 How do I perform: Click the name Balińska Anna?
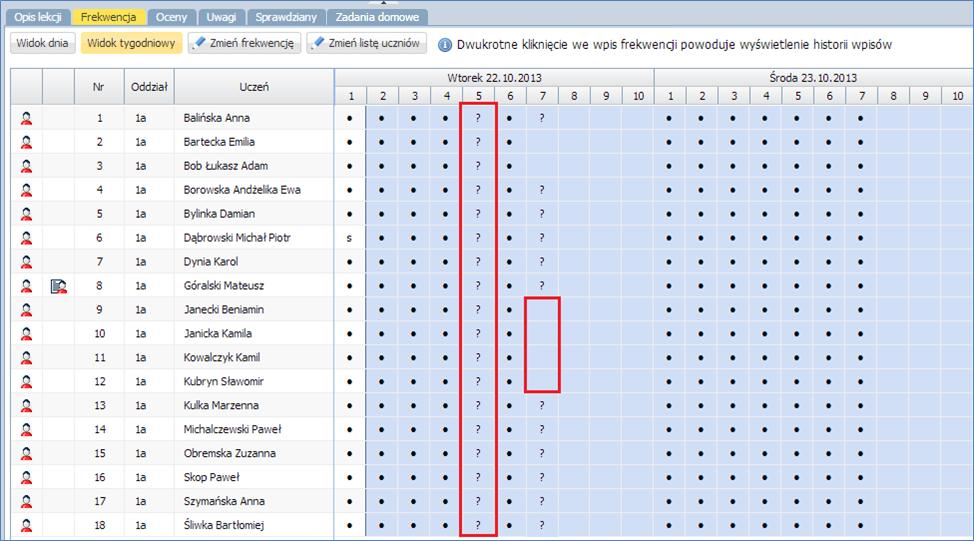217,118
